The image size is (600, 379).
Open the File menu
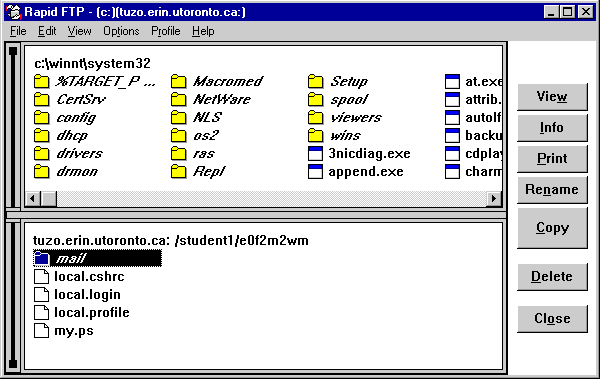18,31
